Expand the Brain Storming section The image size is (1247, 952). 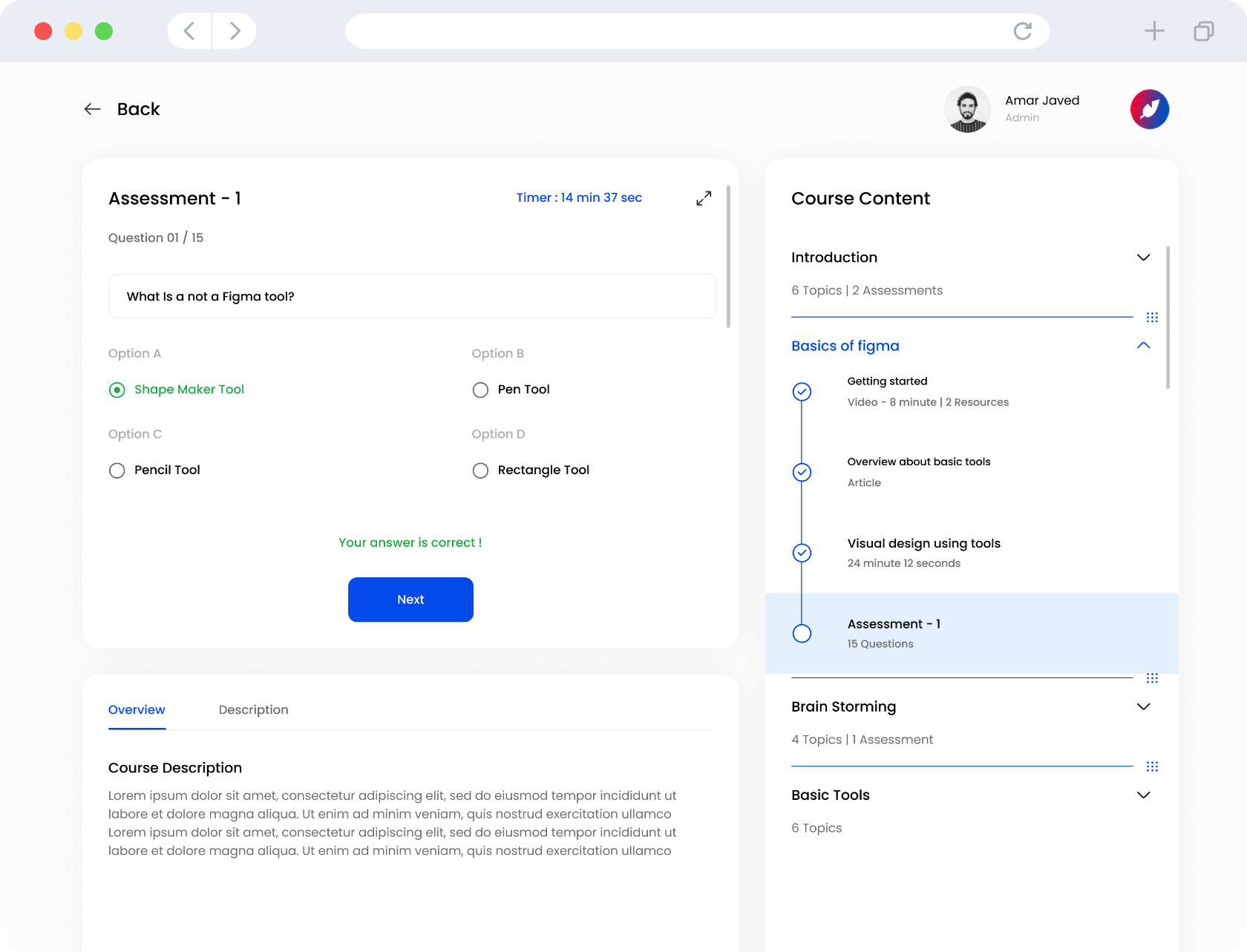[1143, 706]
